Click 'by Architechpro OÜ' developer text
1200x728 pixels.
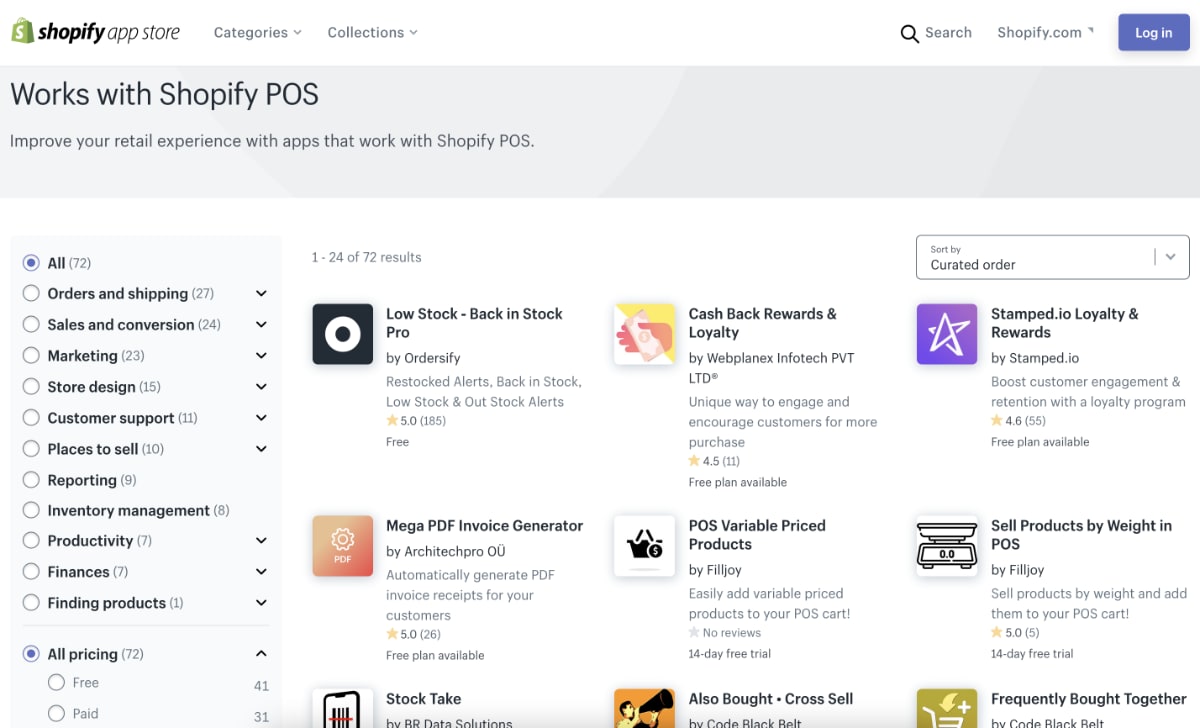445,551
